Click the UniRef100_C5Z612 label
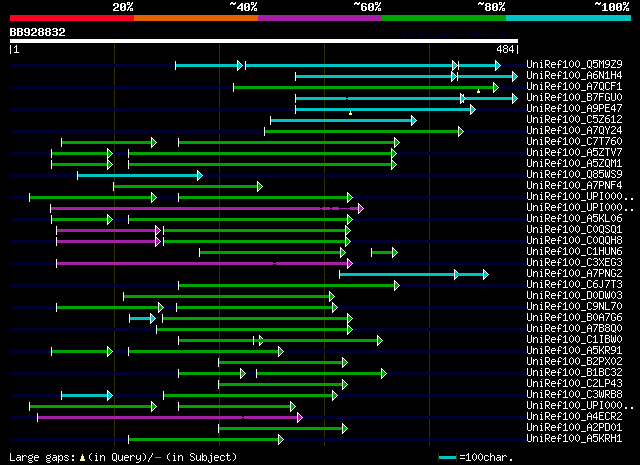The width and height of the screenshot is (640, 465). point(574,119)
